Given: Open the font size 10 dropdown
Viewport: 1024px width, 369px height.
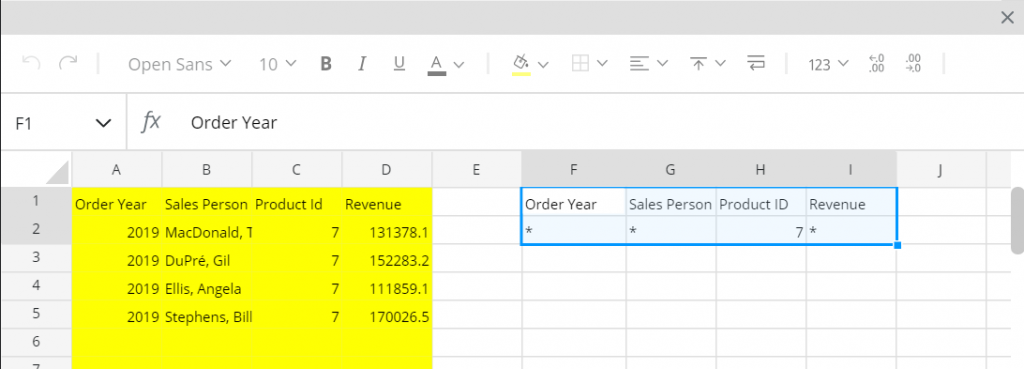Looking at the screenshot, I should point(278,64).
